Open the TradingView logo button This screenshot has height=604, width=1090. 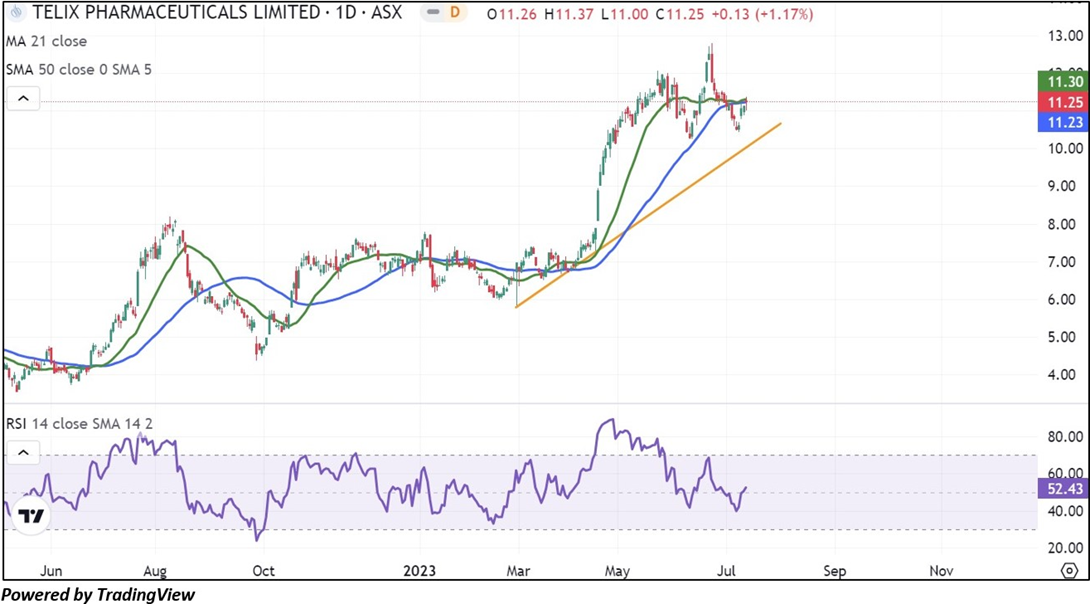pos(31,516)
